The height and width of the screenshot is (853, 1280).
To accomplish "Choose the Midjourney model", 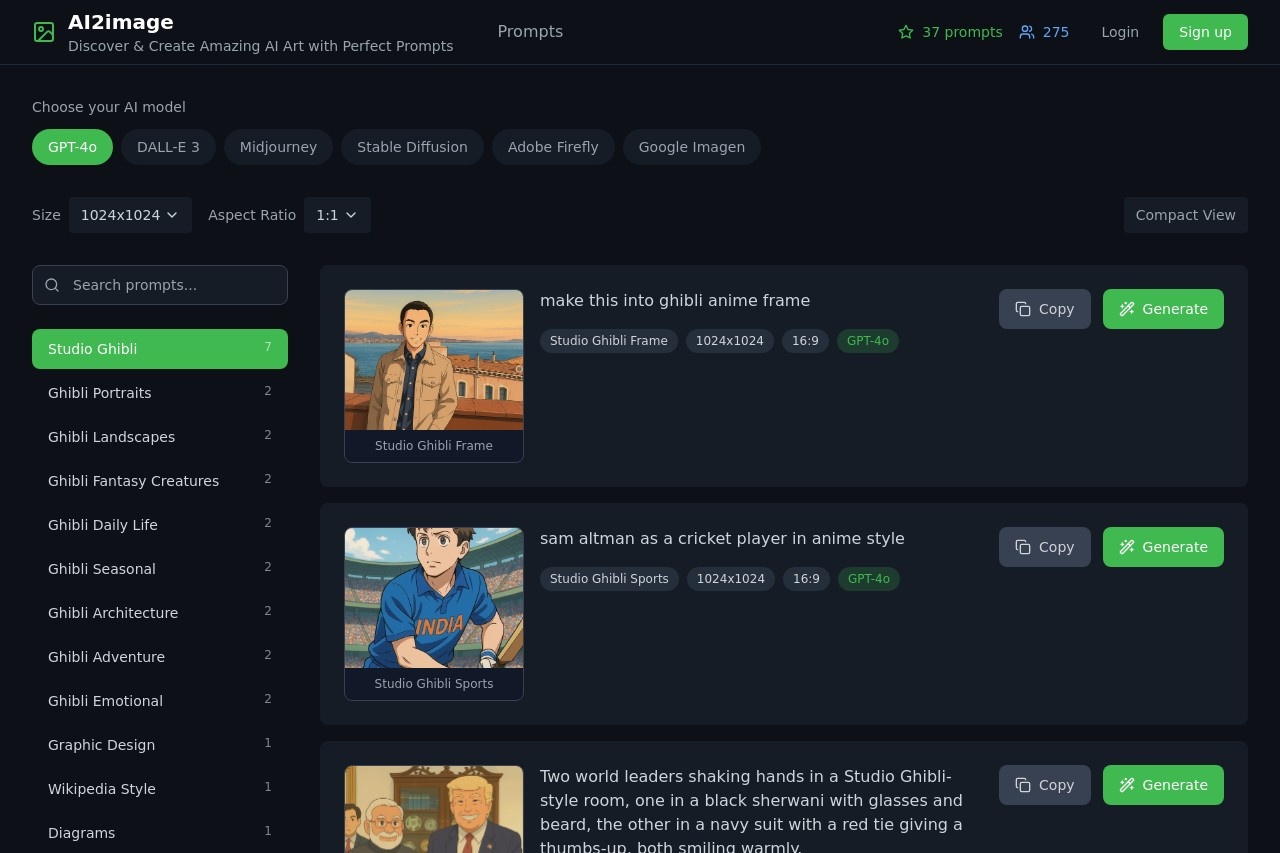I will [x=278, y=147].
